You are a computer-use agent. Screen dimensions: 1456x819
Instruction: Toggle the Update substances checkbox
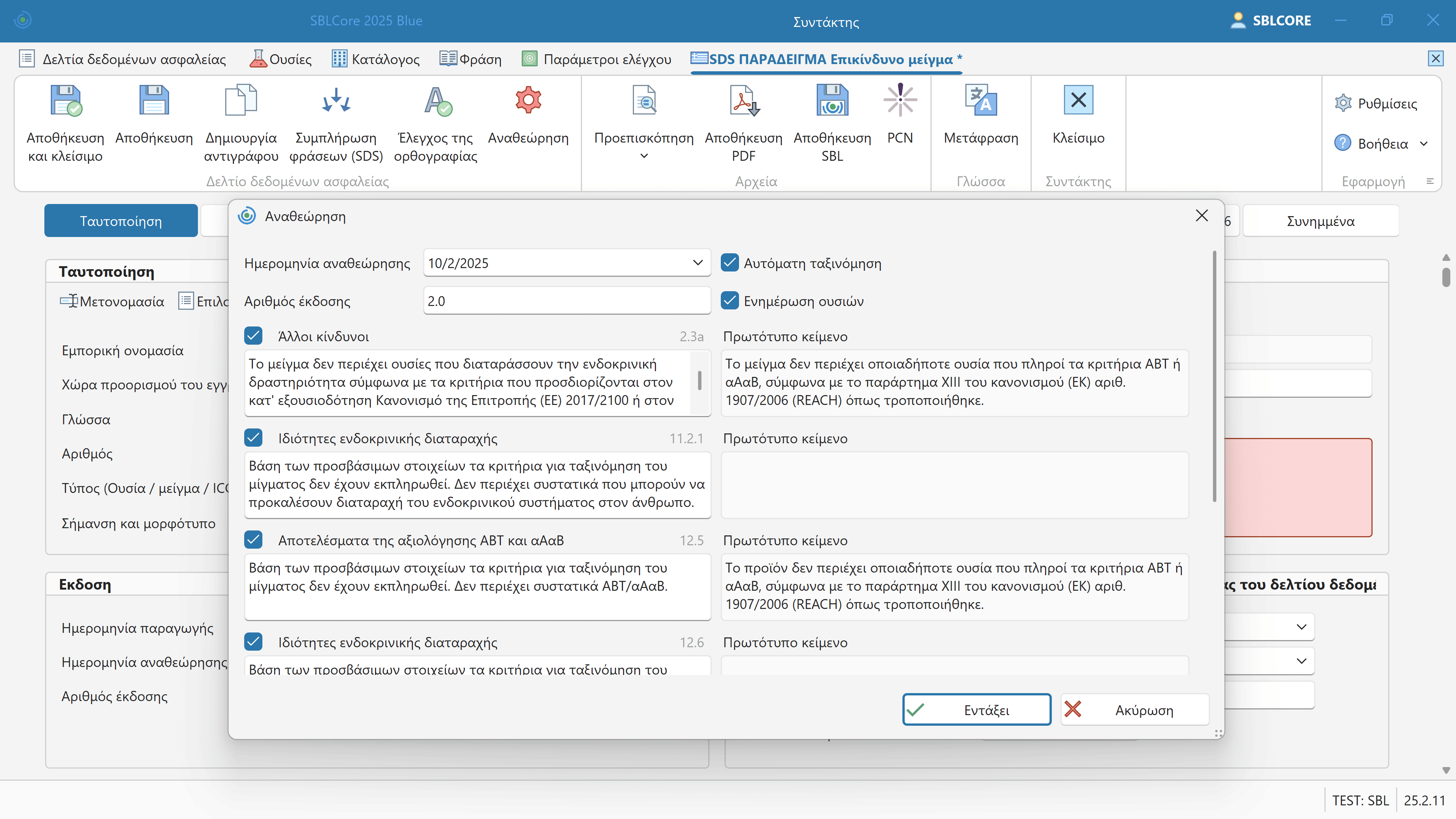coord(730,301)
